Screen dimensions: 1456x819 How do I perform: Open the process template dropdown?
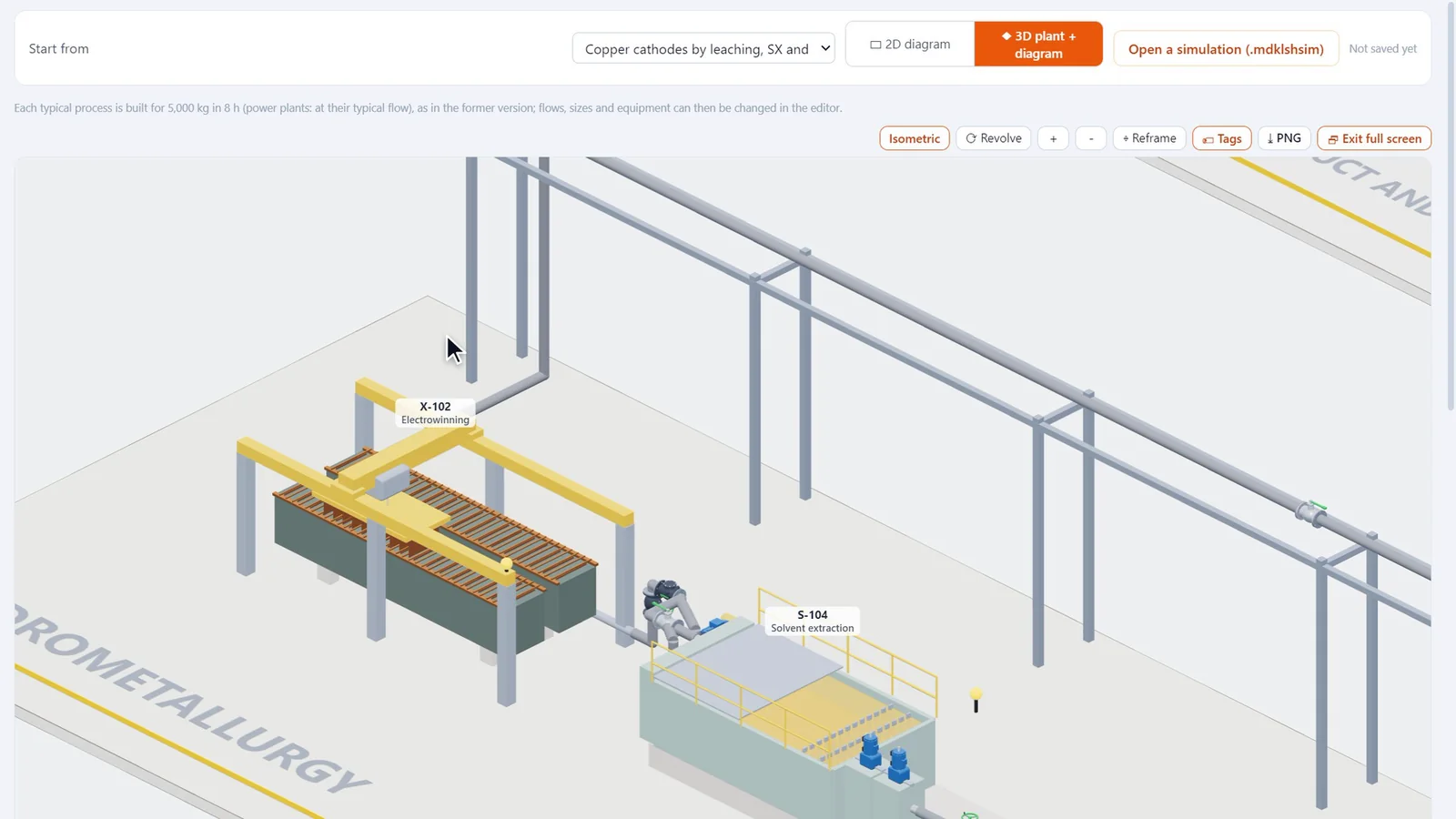[x=703, y=48]
